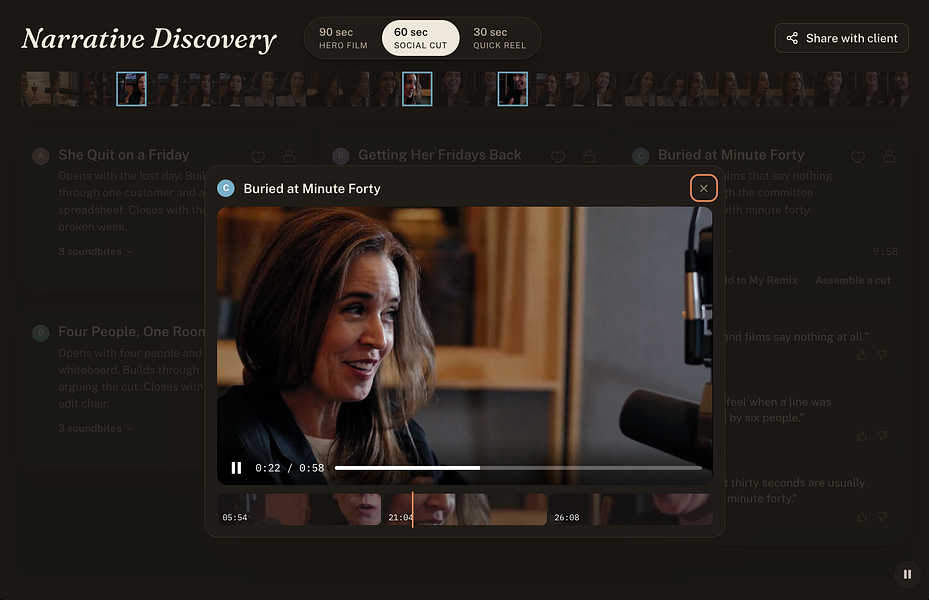Select the last blue-outlined frame in the top filmstrip
The image size is (929, 600).
click(512, 89)
